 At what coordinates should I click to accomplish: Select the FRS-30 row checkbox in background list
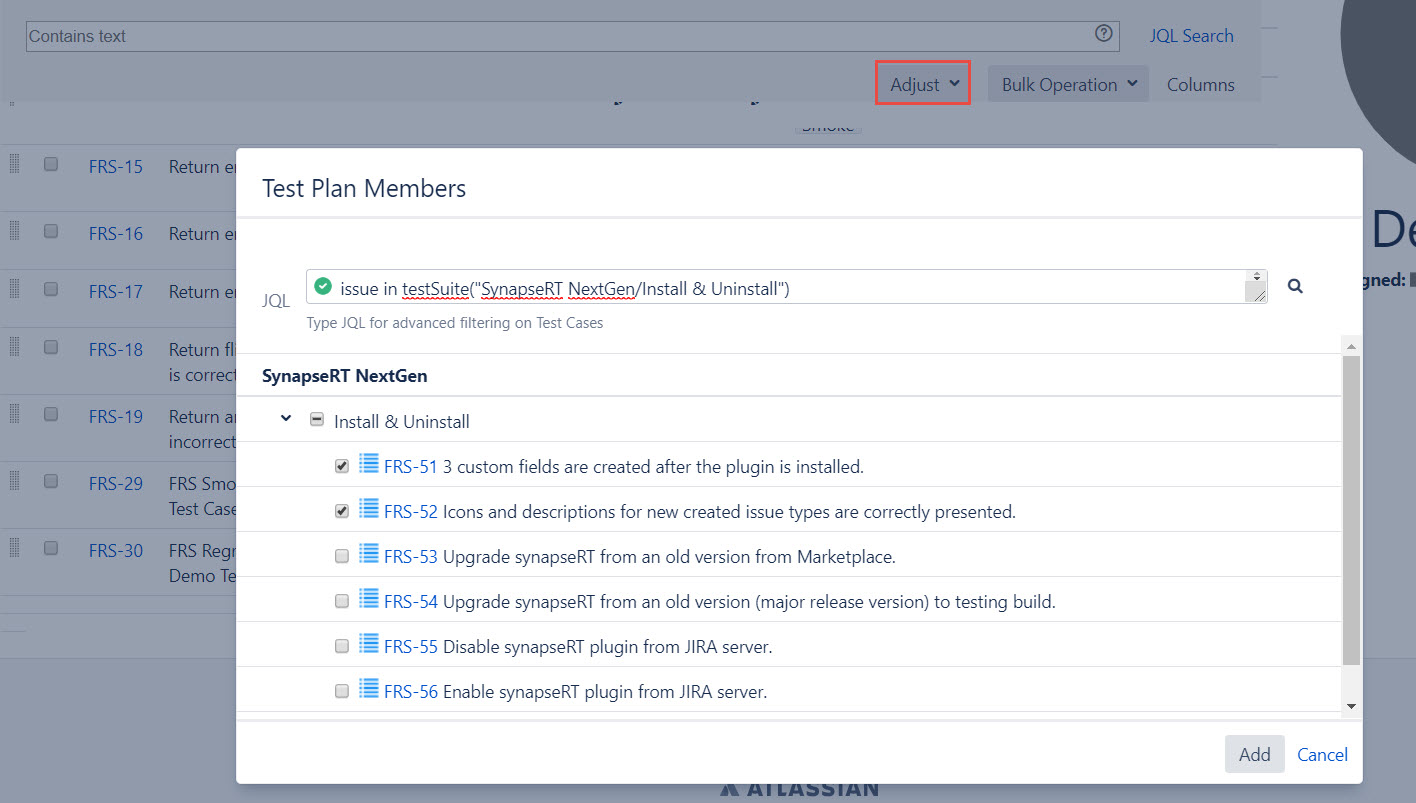pos(51,548)
